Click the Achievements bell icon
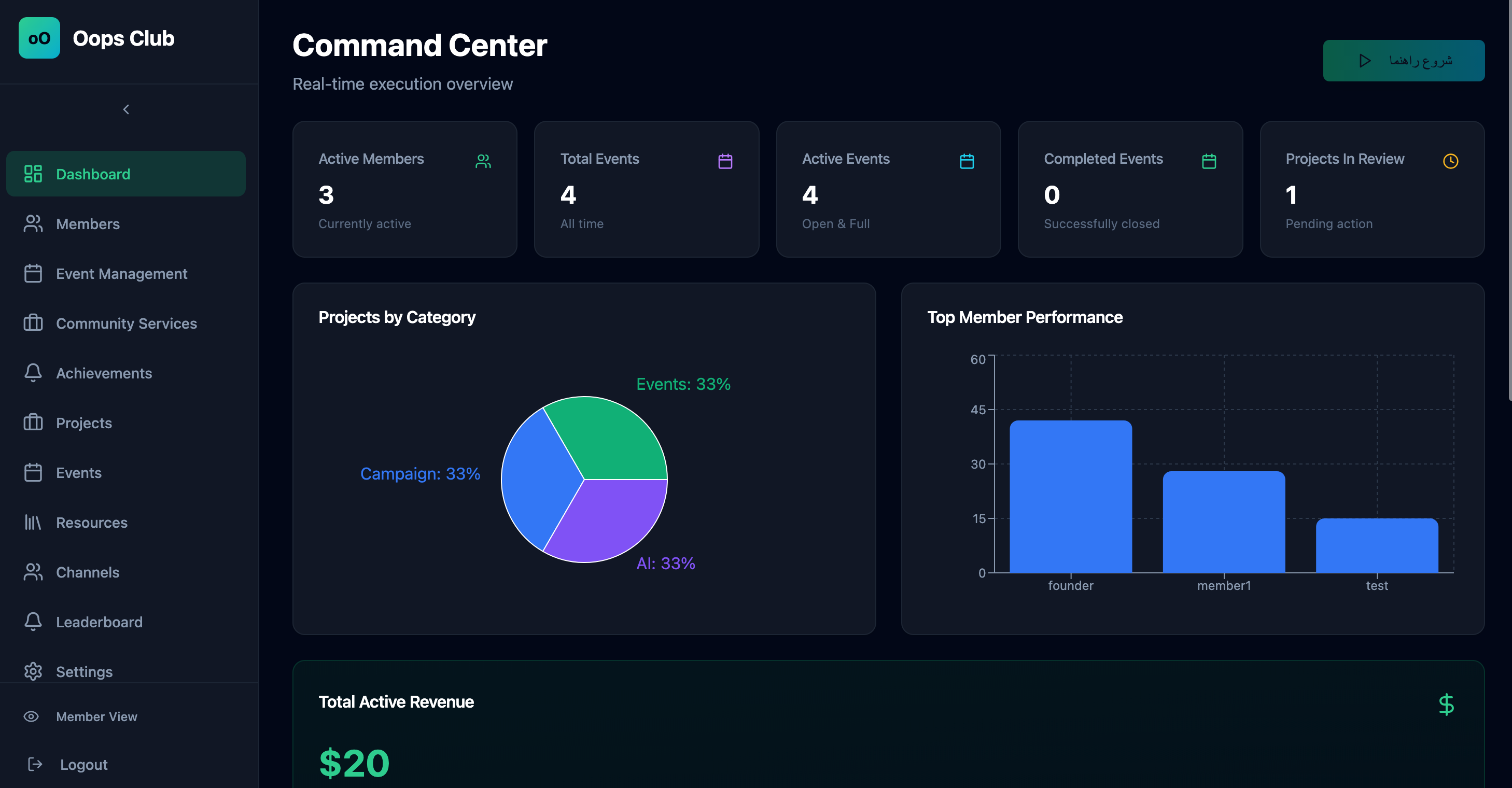The height and width of the screenshot is (788, 1512). [x=33, y=373]
